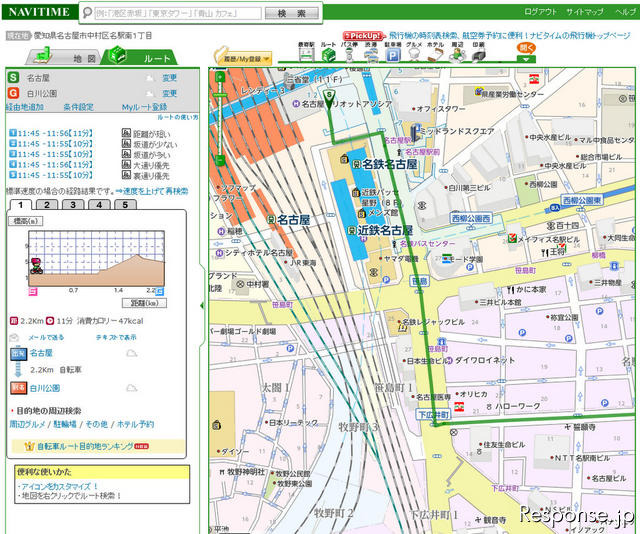Click the green S start icon for 名古屋
Screen dimensions: 640x534
click(x=13, y=78)
